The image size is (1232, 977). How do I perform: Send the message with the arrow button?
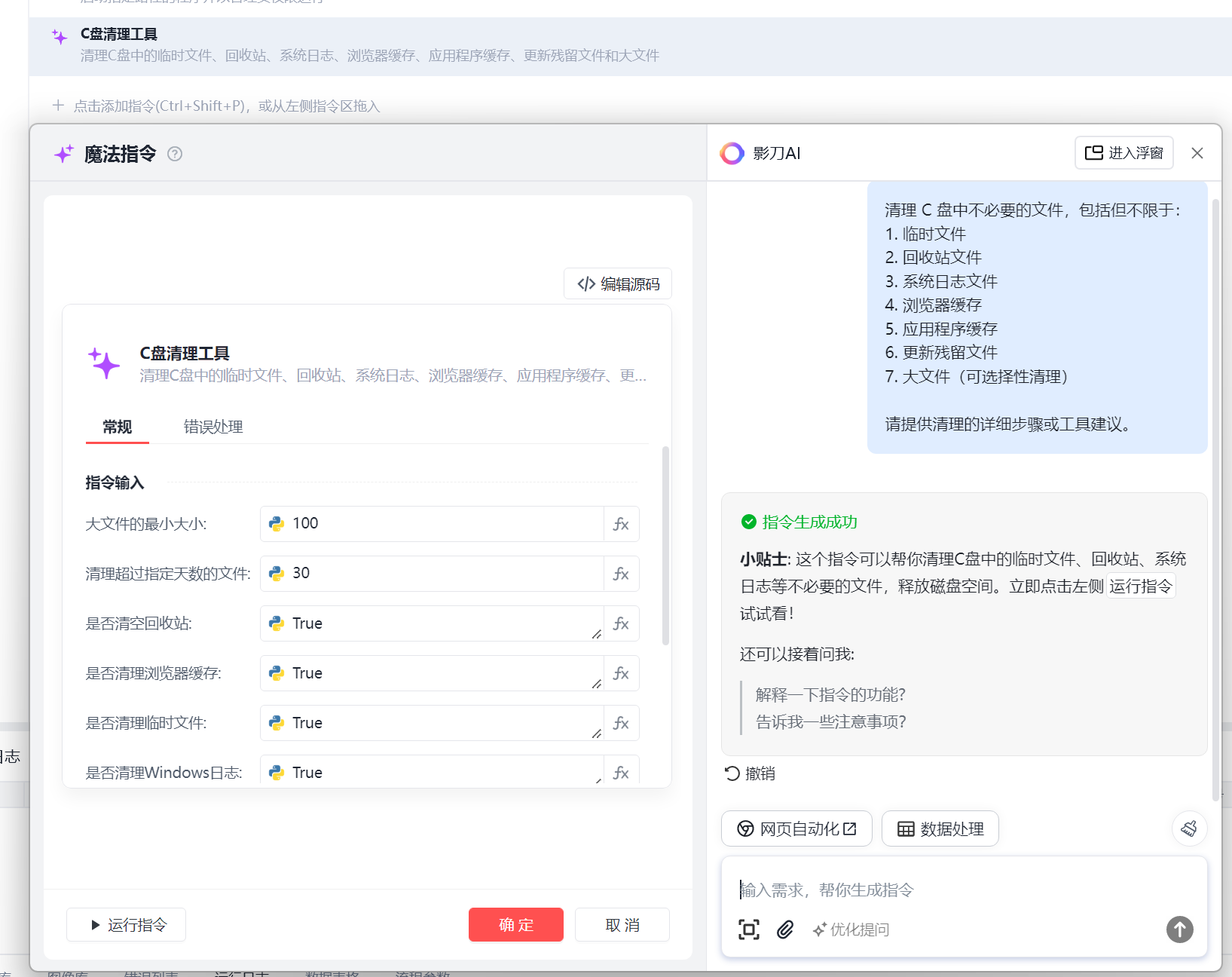point(1180,930)
